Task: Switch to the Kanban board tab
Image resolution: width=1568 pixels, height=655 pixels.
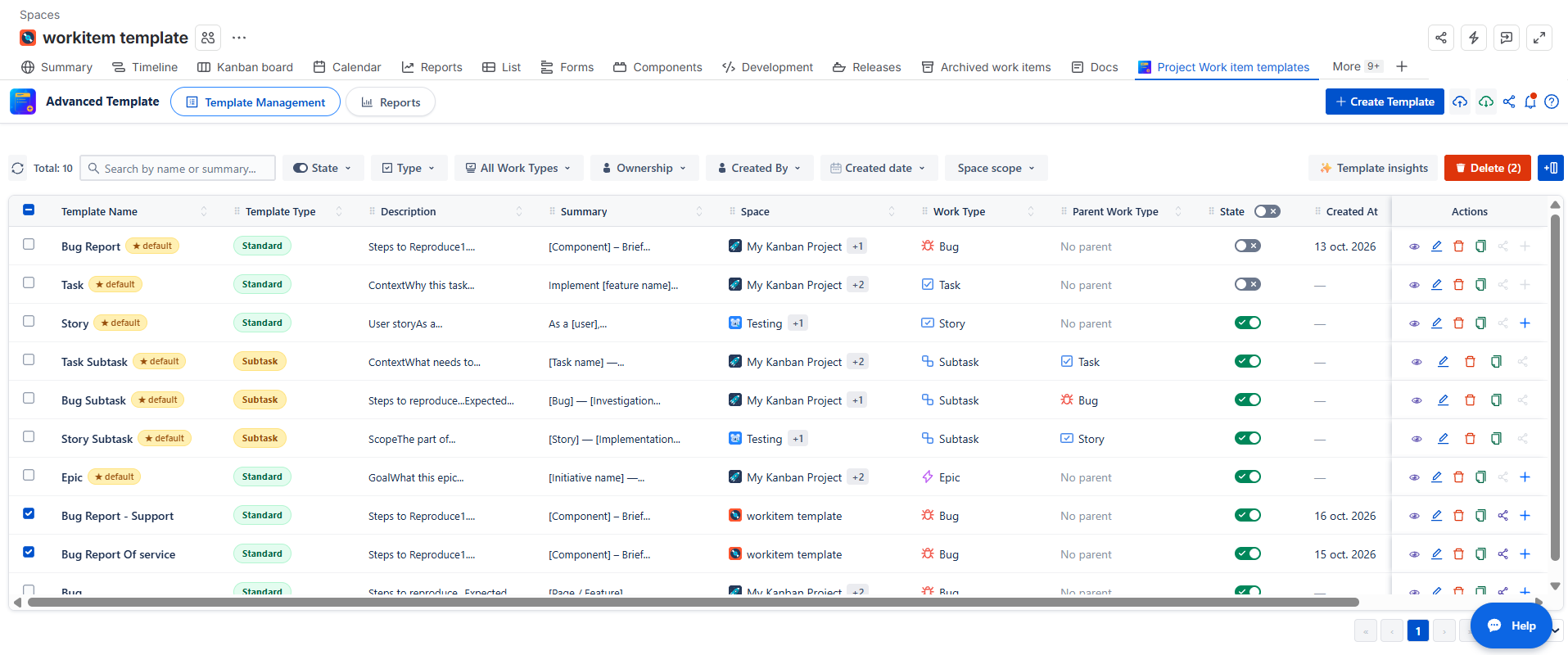Action: coord(245,67)
